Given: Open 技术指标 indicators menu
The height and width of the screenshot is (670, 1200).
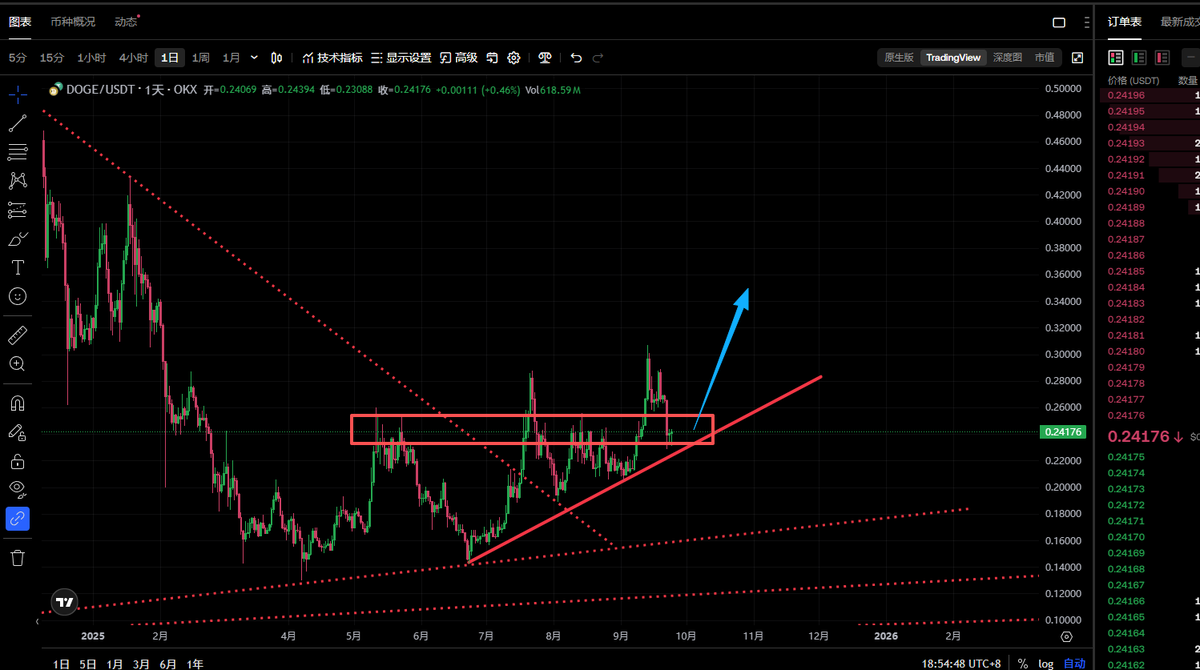Looking at the screenshot, I should [332, 58].
